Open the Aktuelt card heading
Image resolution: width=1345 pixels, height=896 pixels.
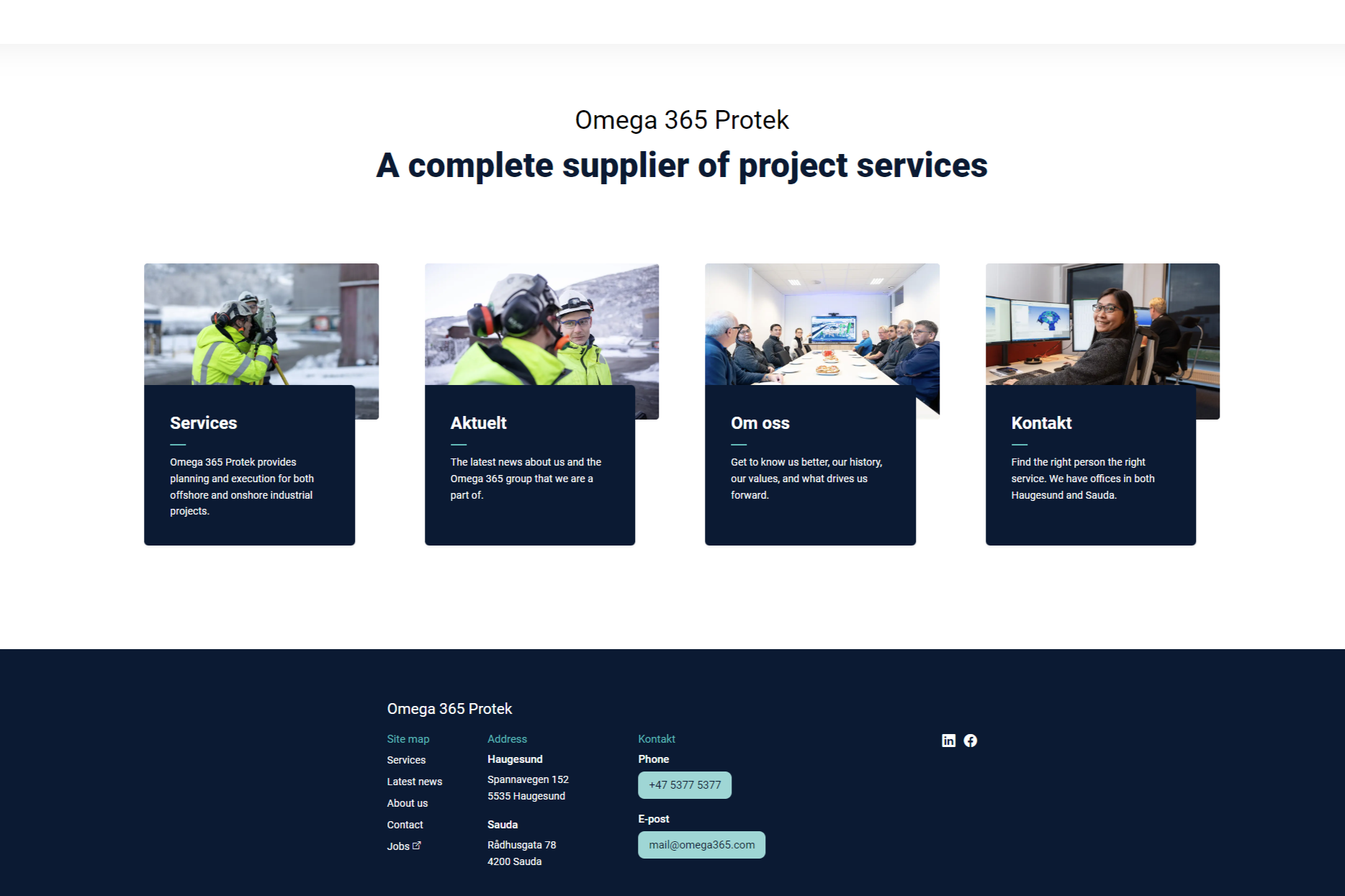pos(478,423)
